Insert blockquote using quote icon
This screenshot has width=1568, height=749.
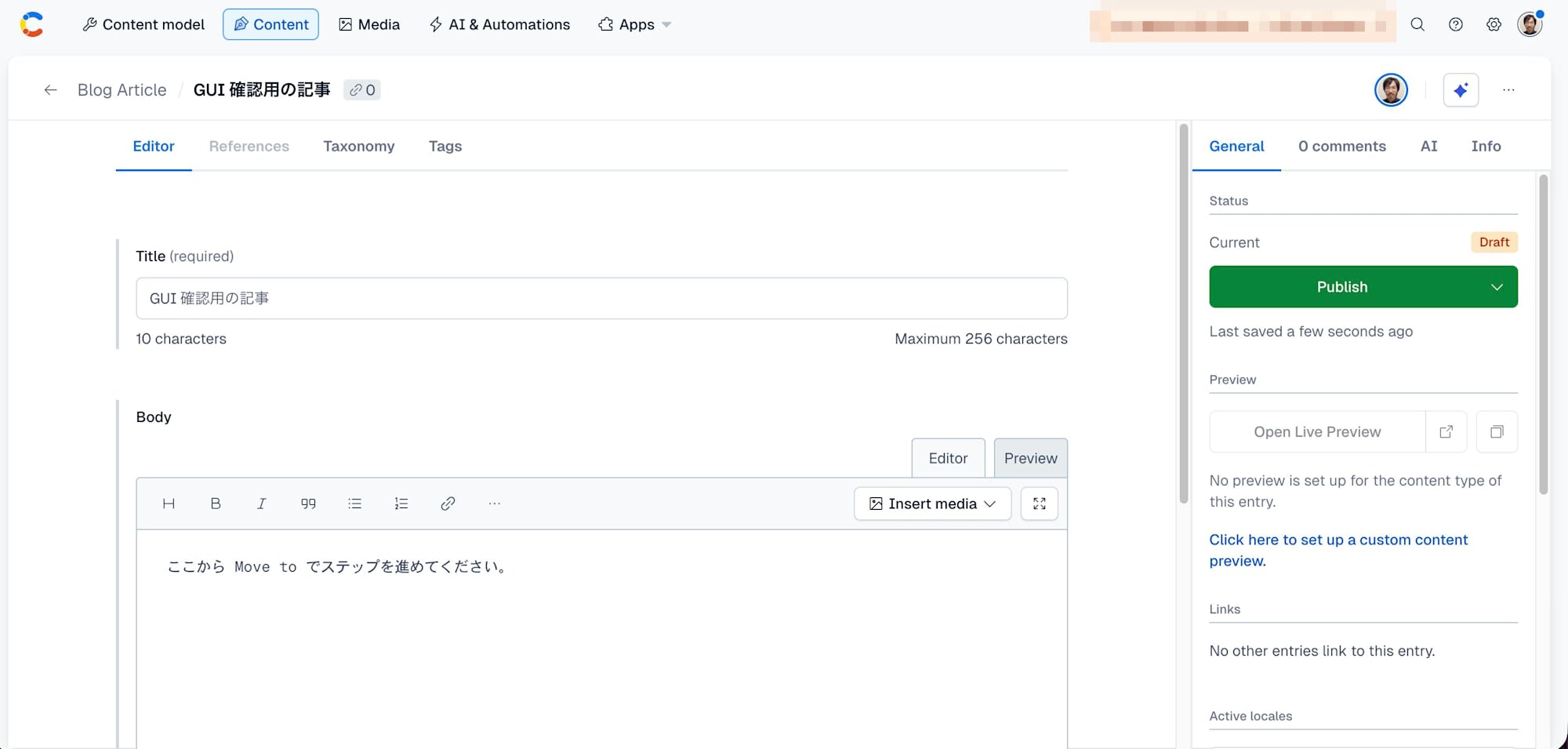tap(308, 504)
